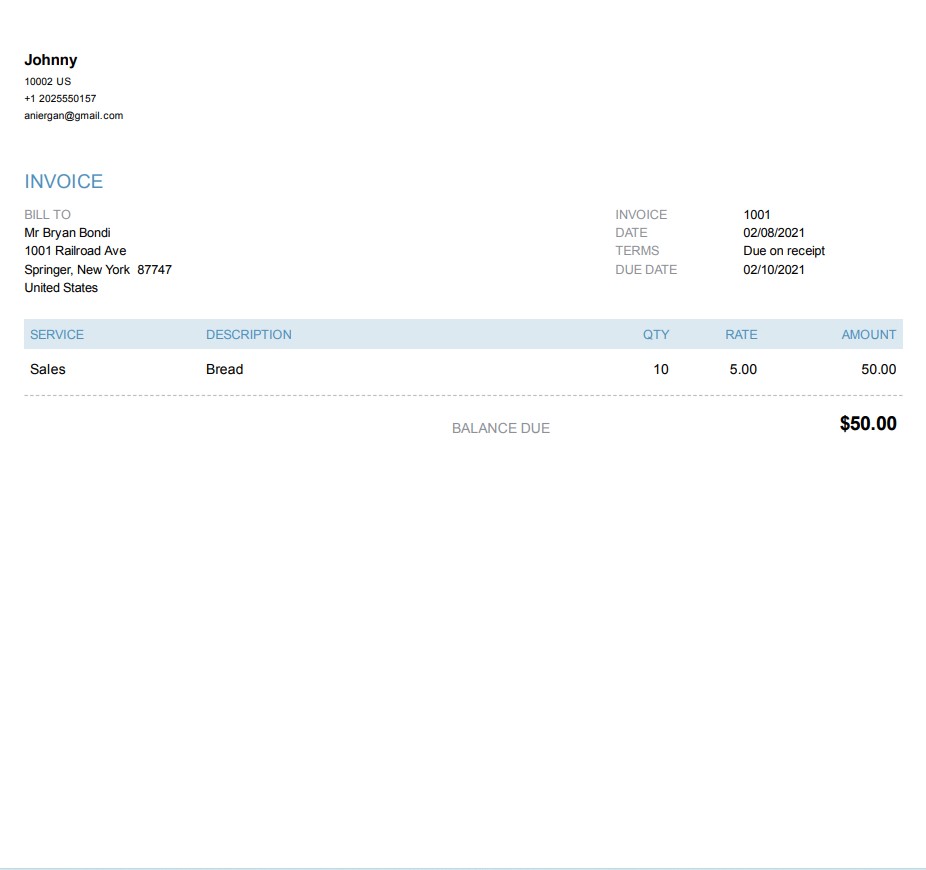
Task: Click 'Springer, New York 87747' line
Action: (x=98, y=270)
